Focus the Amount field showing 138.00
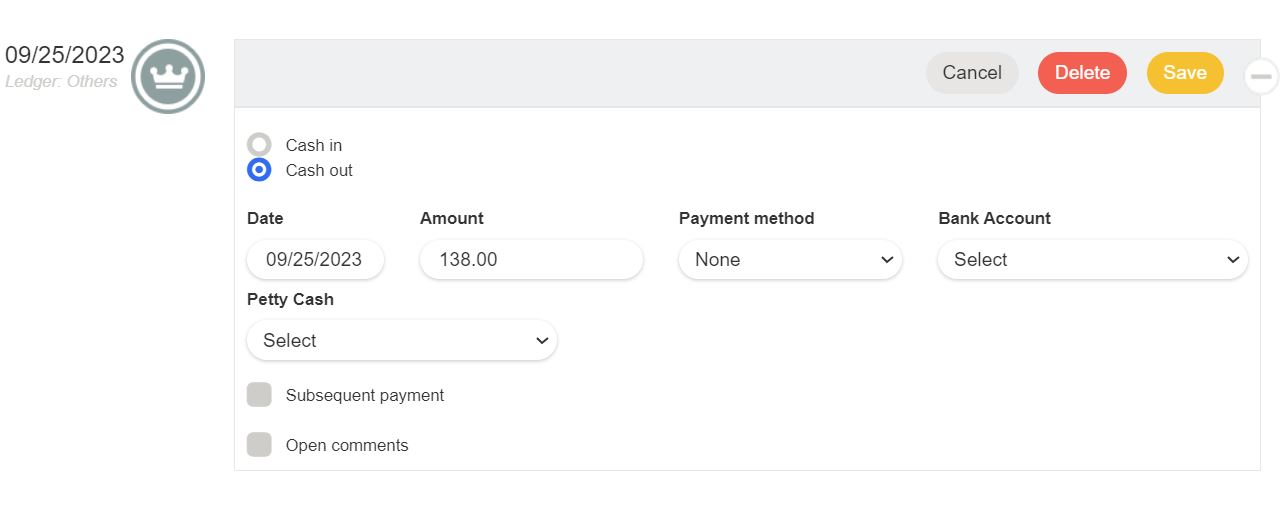Viewport: 1287px width, 505px height. 531,260
